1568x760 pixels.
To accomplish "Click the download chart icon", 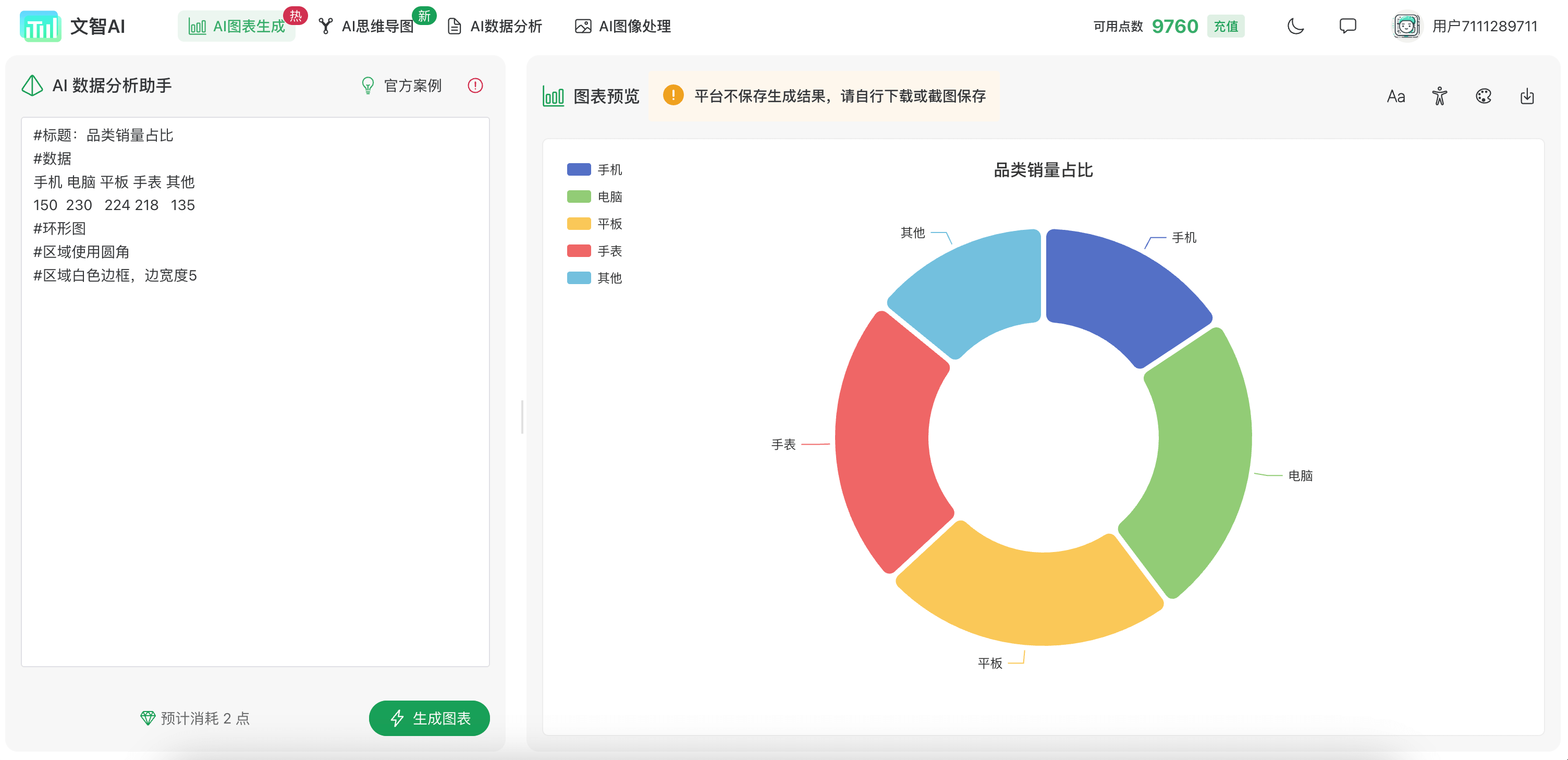I will [x=1527, y=96].
